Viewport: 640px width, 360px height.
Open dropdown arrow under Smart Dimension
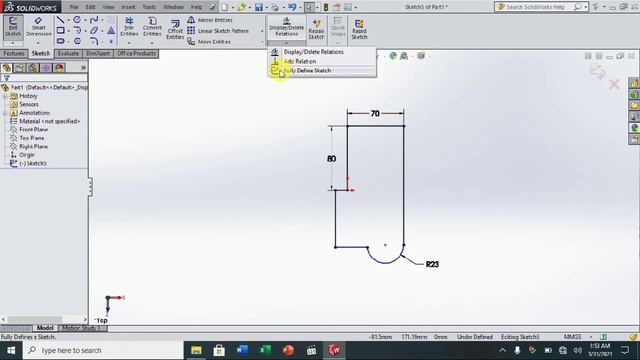coord(38,43)
